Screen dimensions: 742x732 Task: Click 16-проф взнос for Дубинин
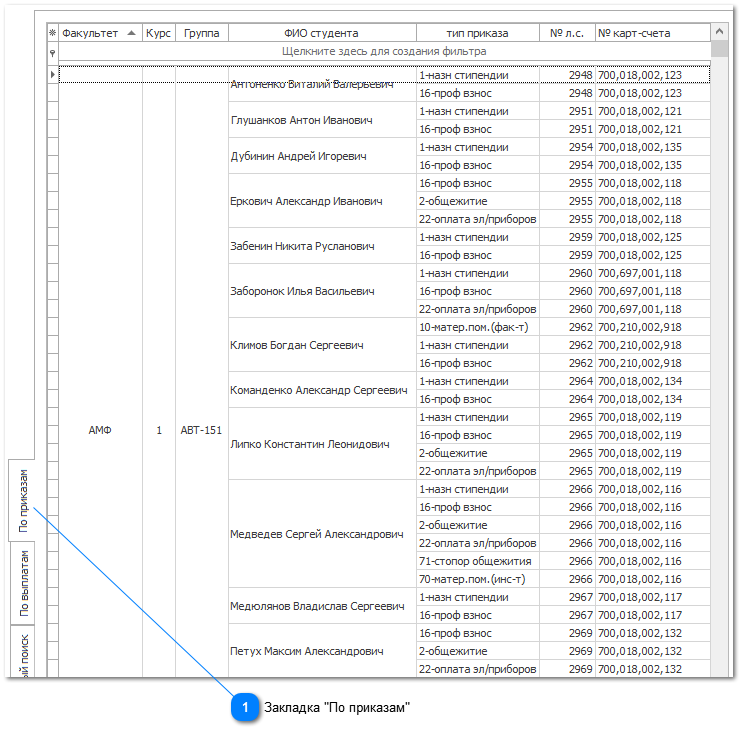click(477, 165)
